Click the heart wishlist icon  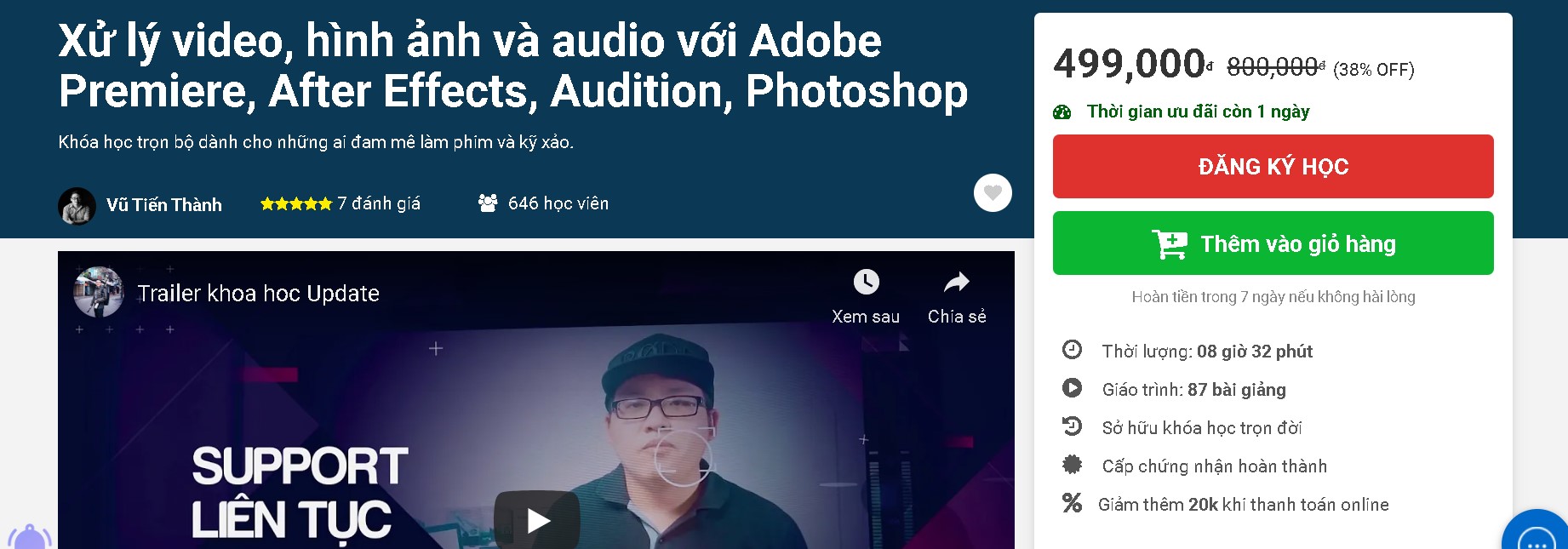click(993, 193)
